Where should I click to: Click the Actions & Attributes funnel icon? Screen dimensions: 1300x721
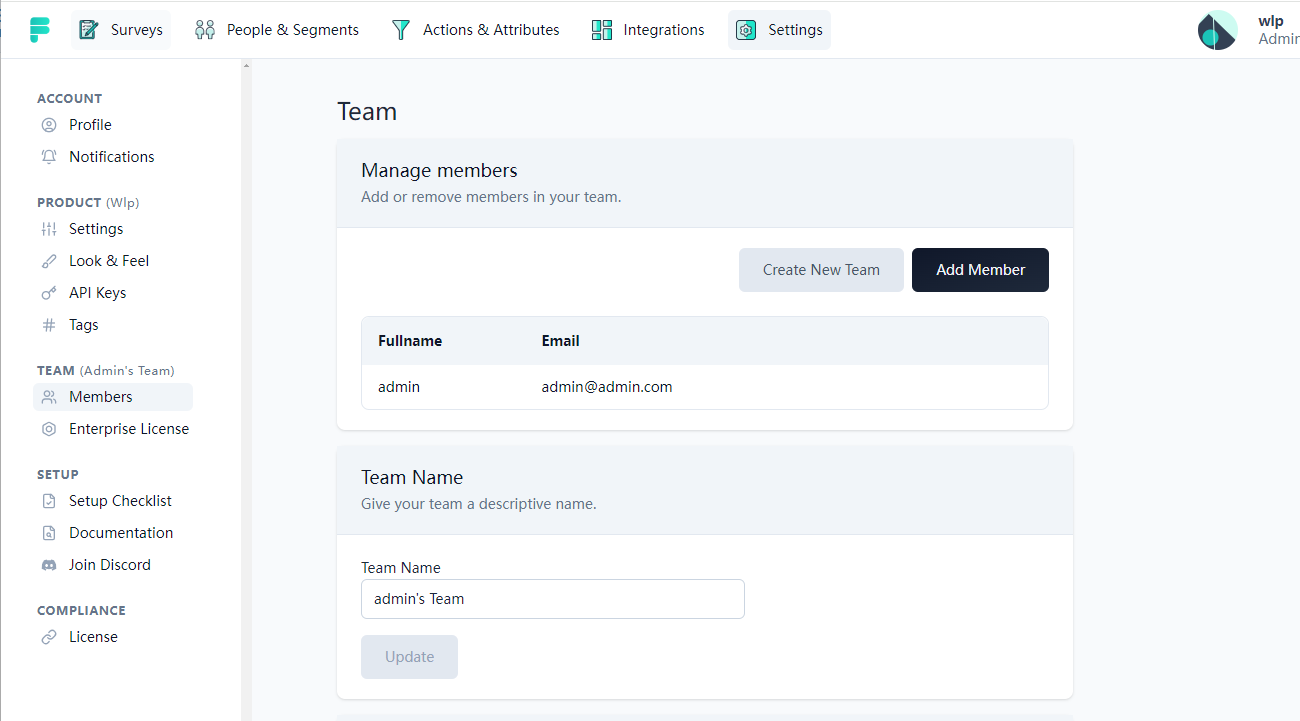coord(401,30)
